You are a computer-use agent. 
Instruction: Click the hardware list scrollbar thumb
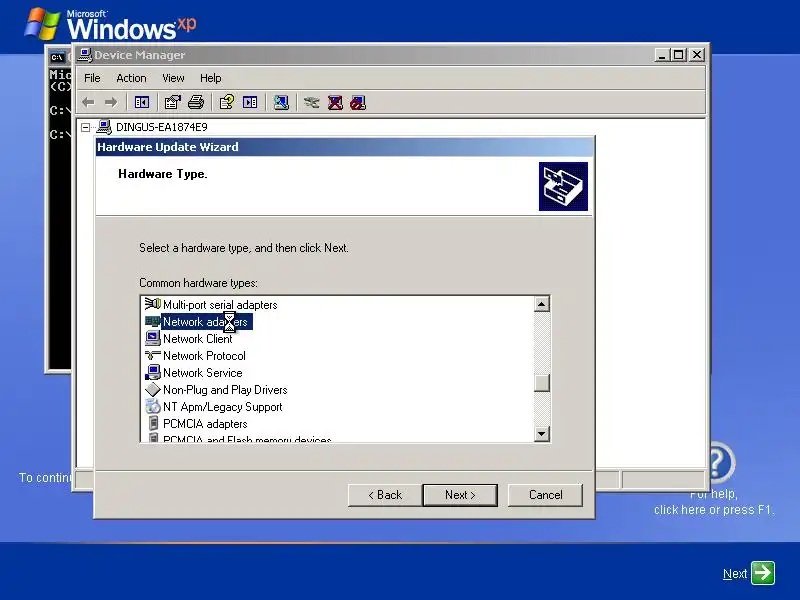(x=541, y=383)
